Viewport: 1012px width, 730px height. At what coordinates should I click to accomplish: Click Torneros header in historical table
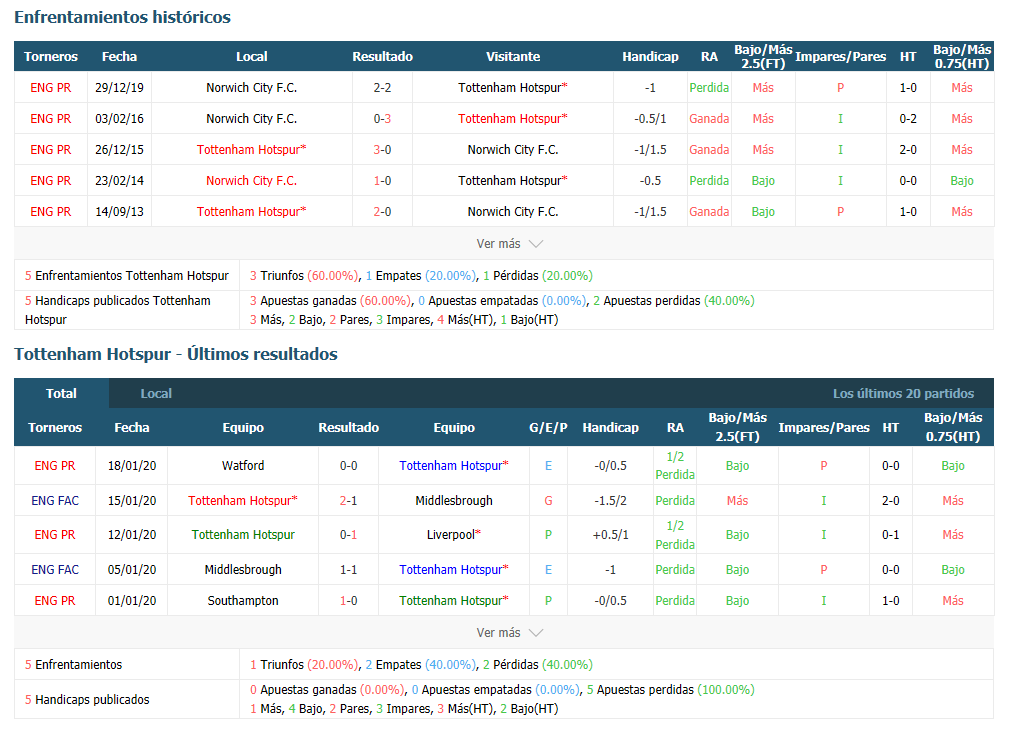click(51, 57)
